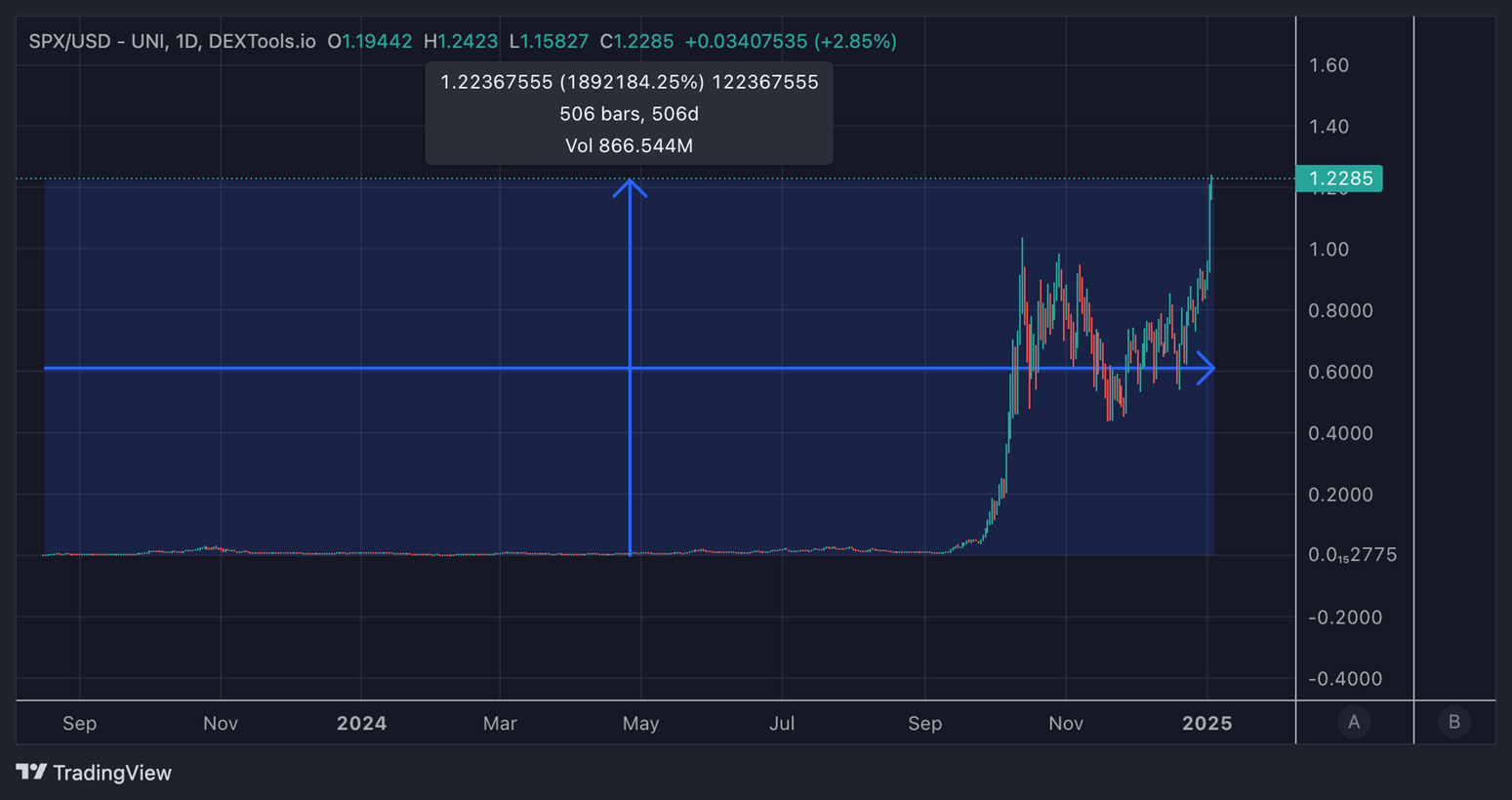Click the -0.4000 price axis label

coord(1344,679)
